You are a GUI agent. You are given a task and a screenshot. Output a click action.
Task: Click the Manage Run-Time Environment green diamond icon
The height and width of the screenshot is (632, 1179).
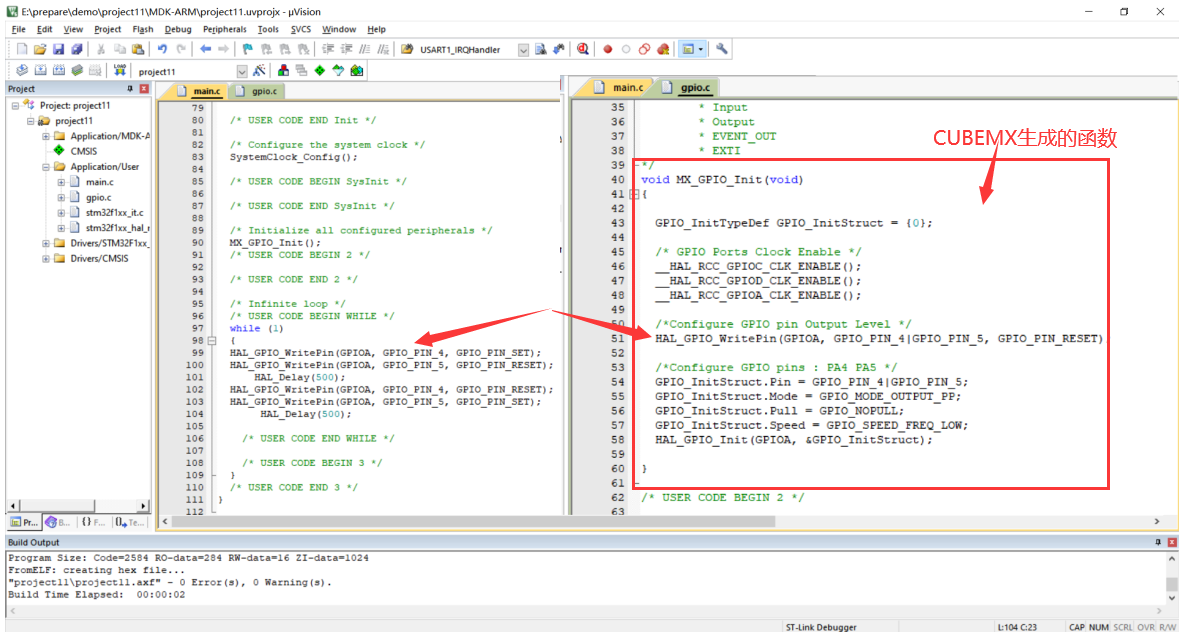coord(320,71)
